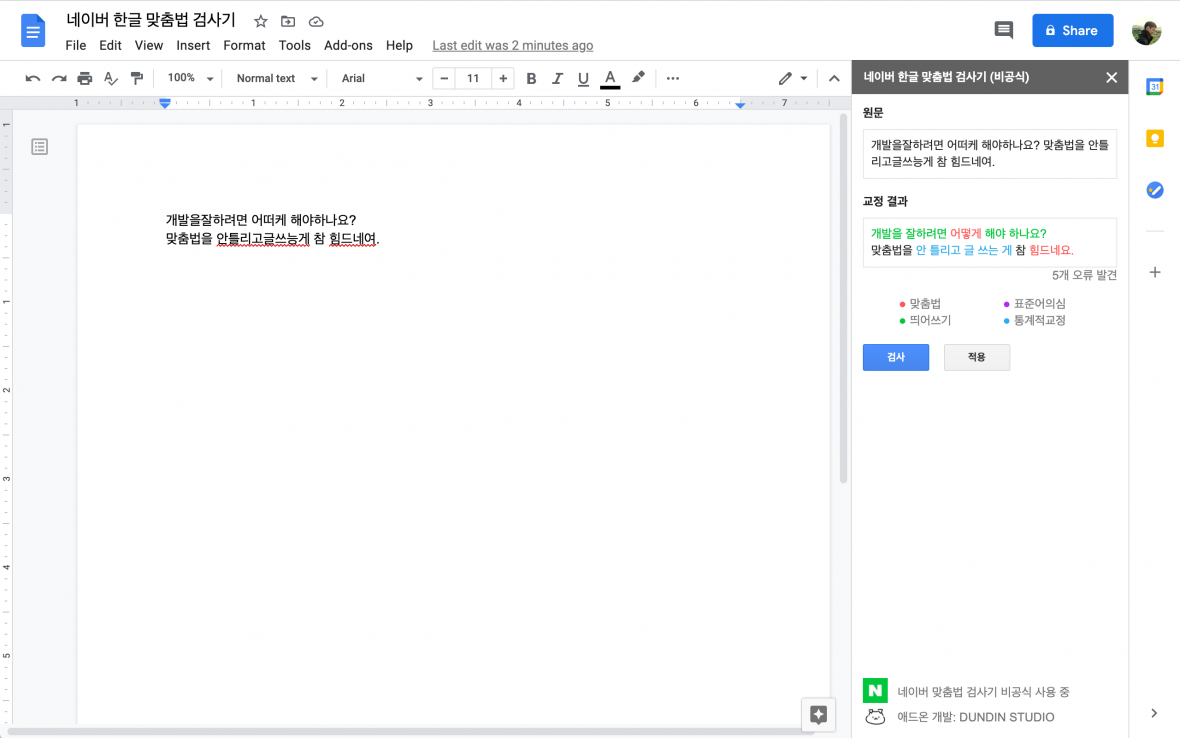Run spelling and grammar check
Screen dimensions: 1180x738
click(111, 78)
